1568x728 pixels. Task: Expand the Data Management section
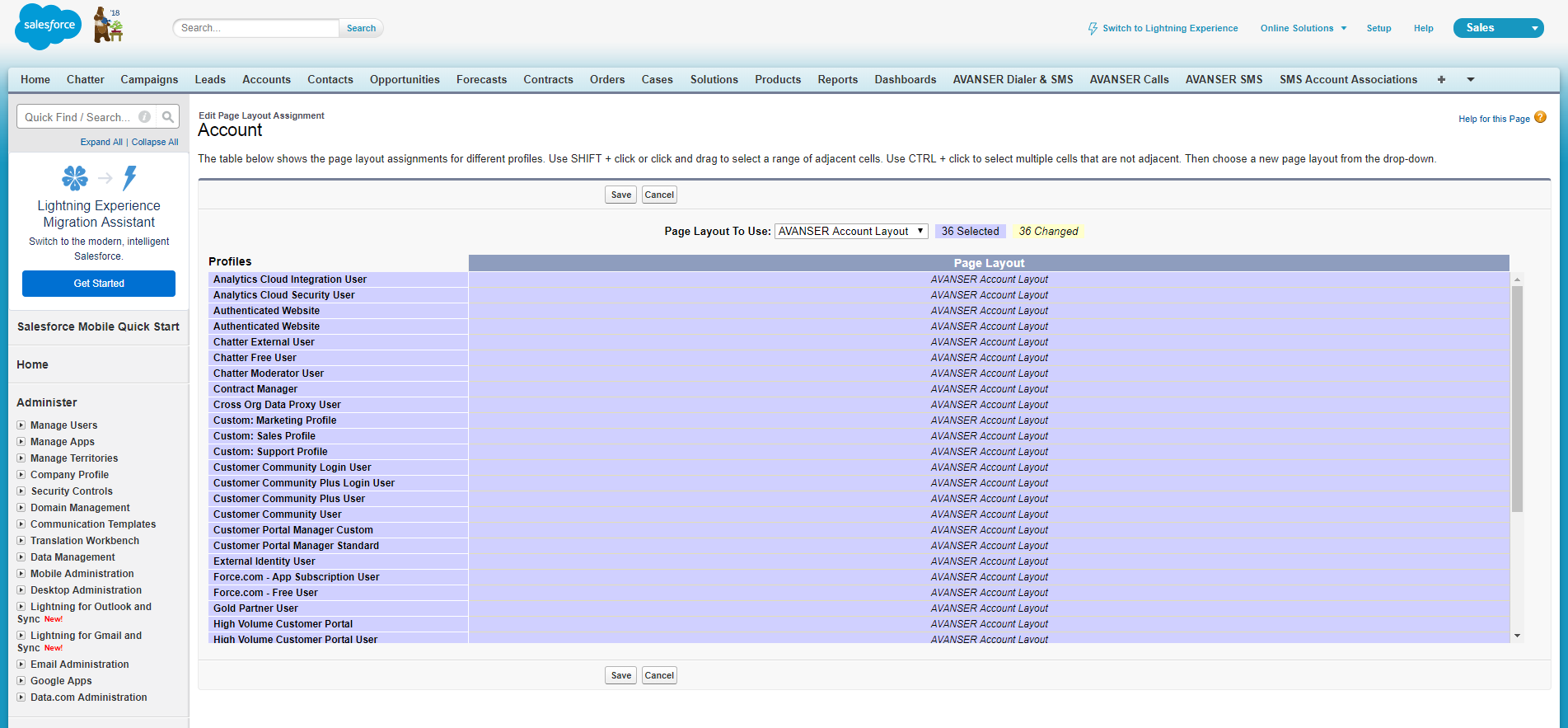pyautogui.click(x=21, y=557)
